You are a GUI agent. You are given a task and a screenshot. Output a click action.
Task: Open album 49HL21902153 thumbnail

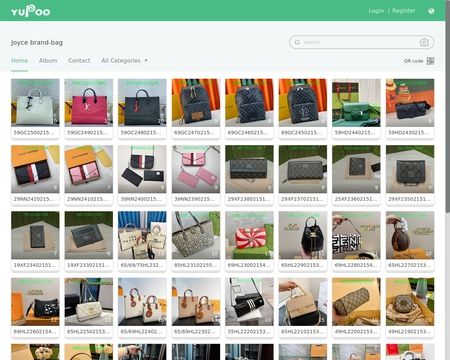410,302
